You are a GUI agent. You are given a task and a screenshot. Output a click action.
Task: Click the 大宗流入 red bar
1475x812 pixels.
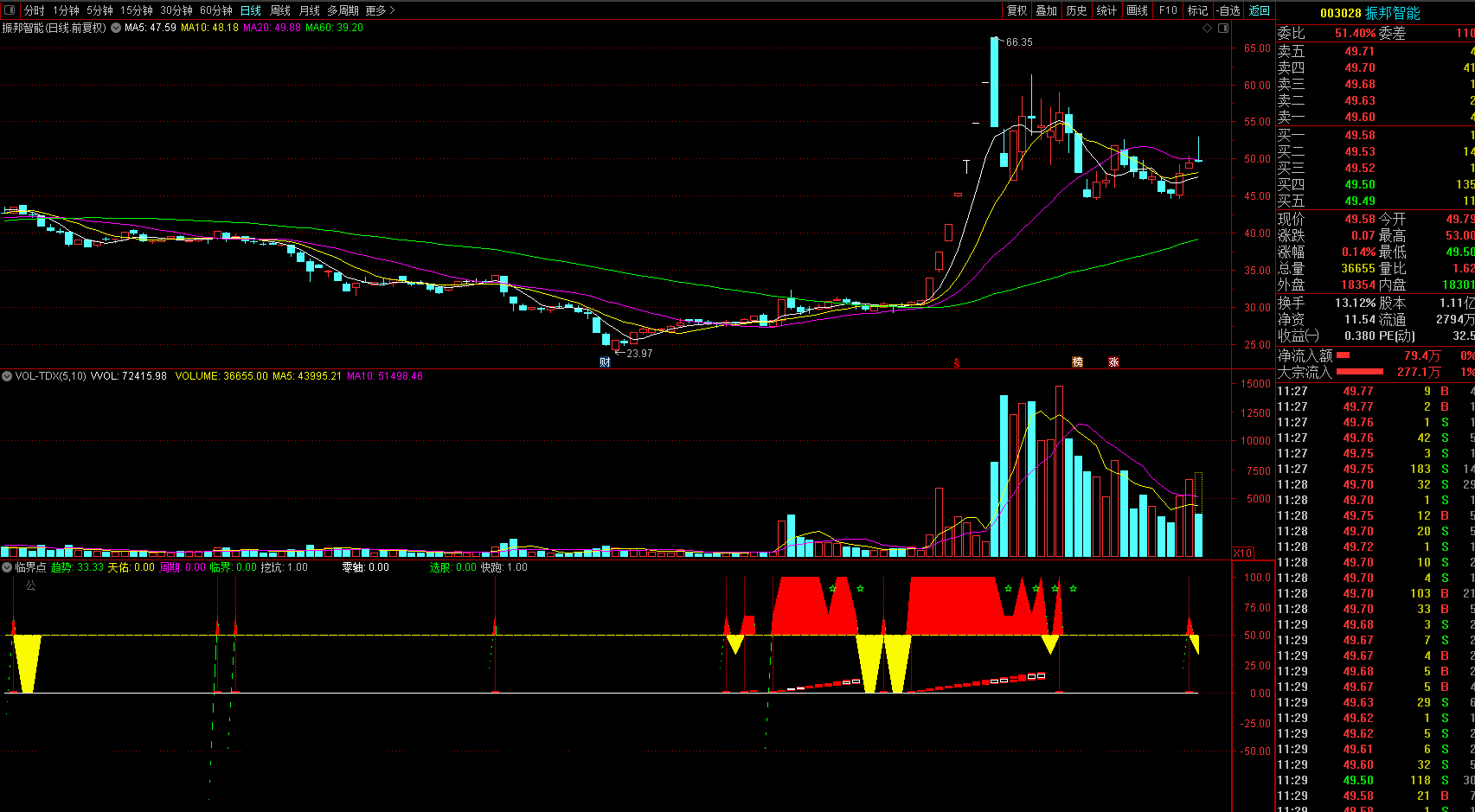click(1360, 371)
